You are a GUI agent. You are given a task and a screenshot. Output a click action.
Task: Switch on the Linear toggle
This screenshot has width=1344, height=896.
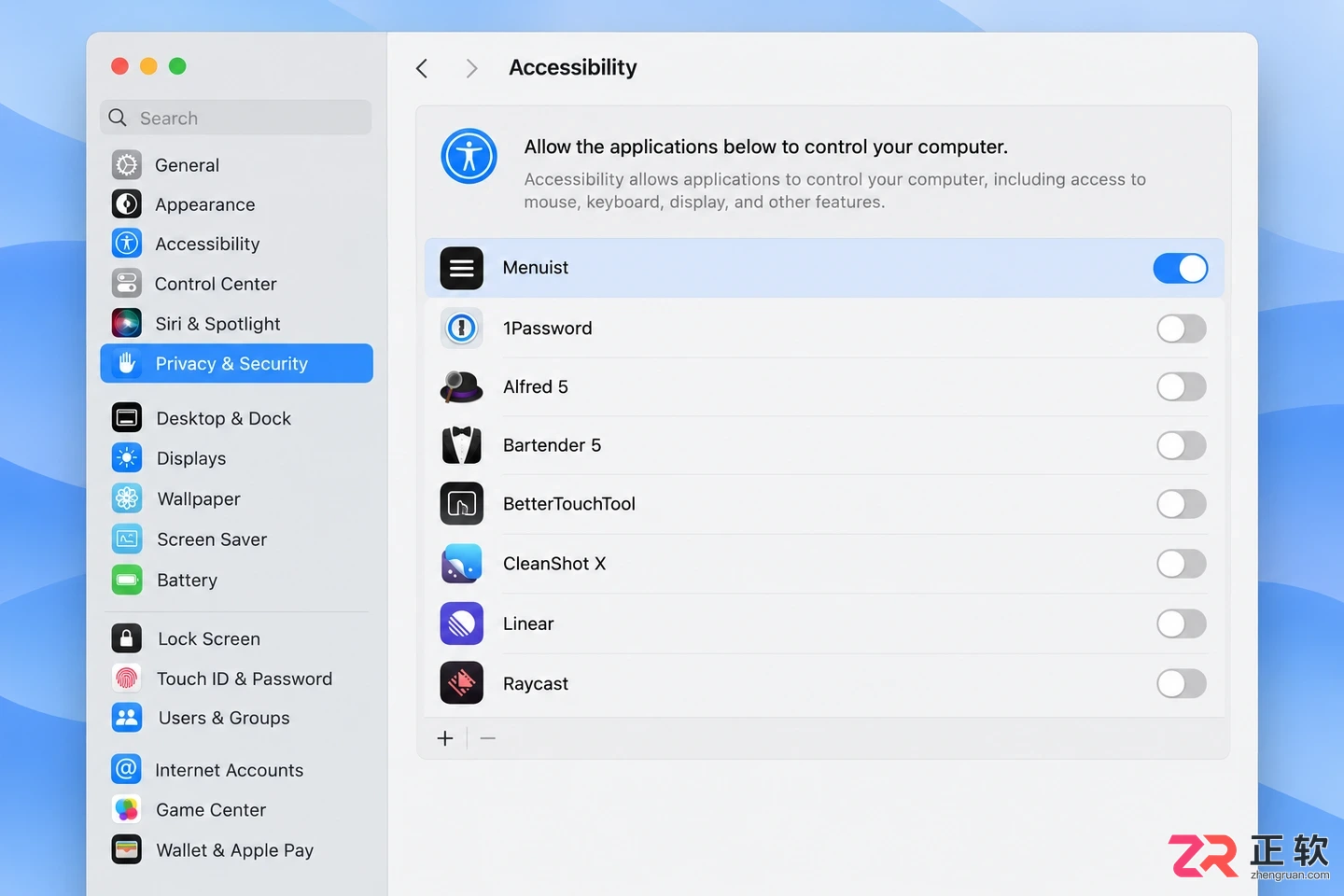click(x=1182, y=623)
